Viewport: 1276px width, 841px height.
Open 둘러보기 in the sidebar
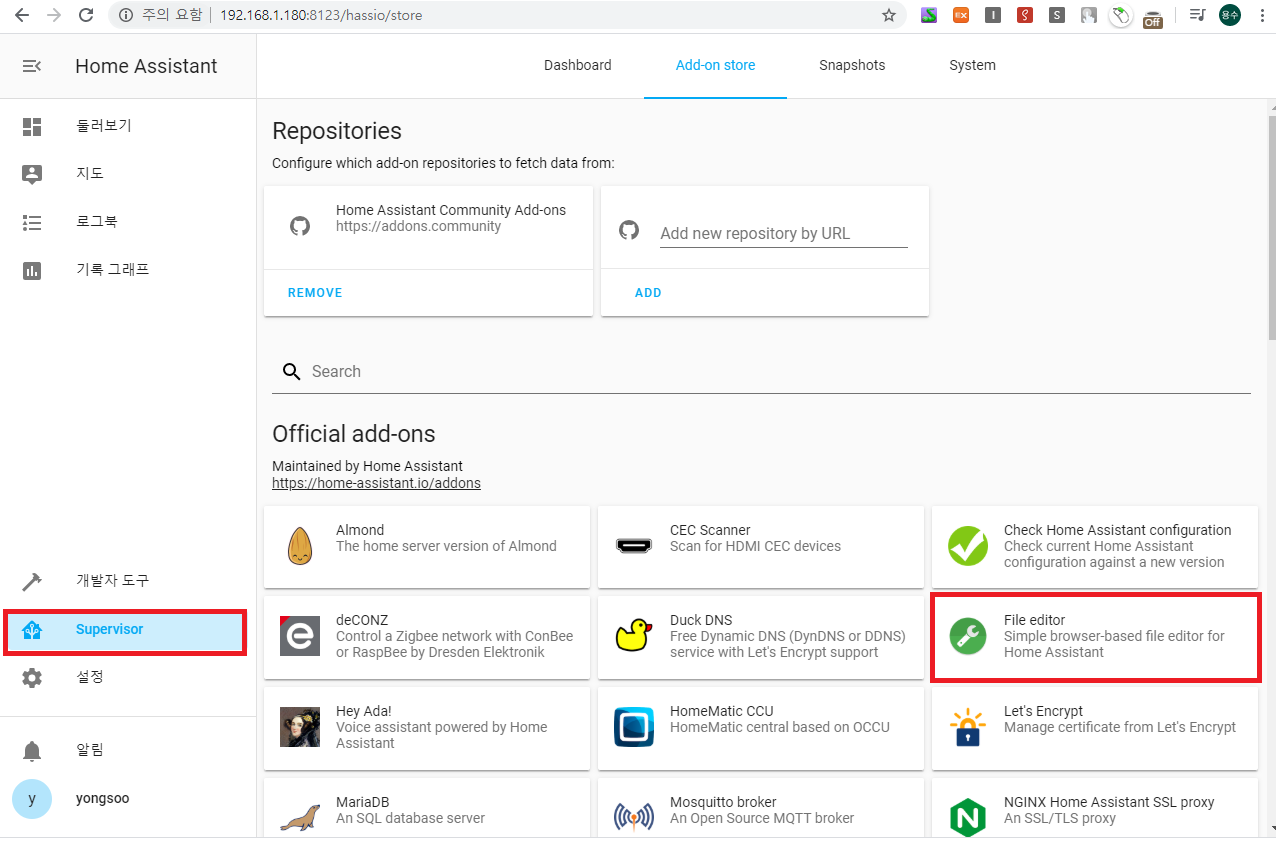pyautogui.click(x=128, y=126)
